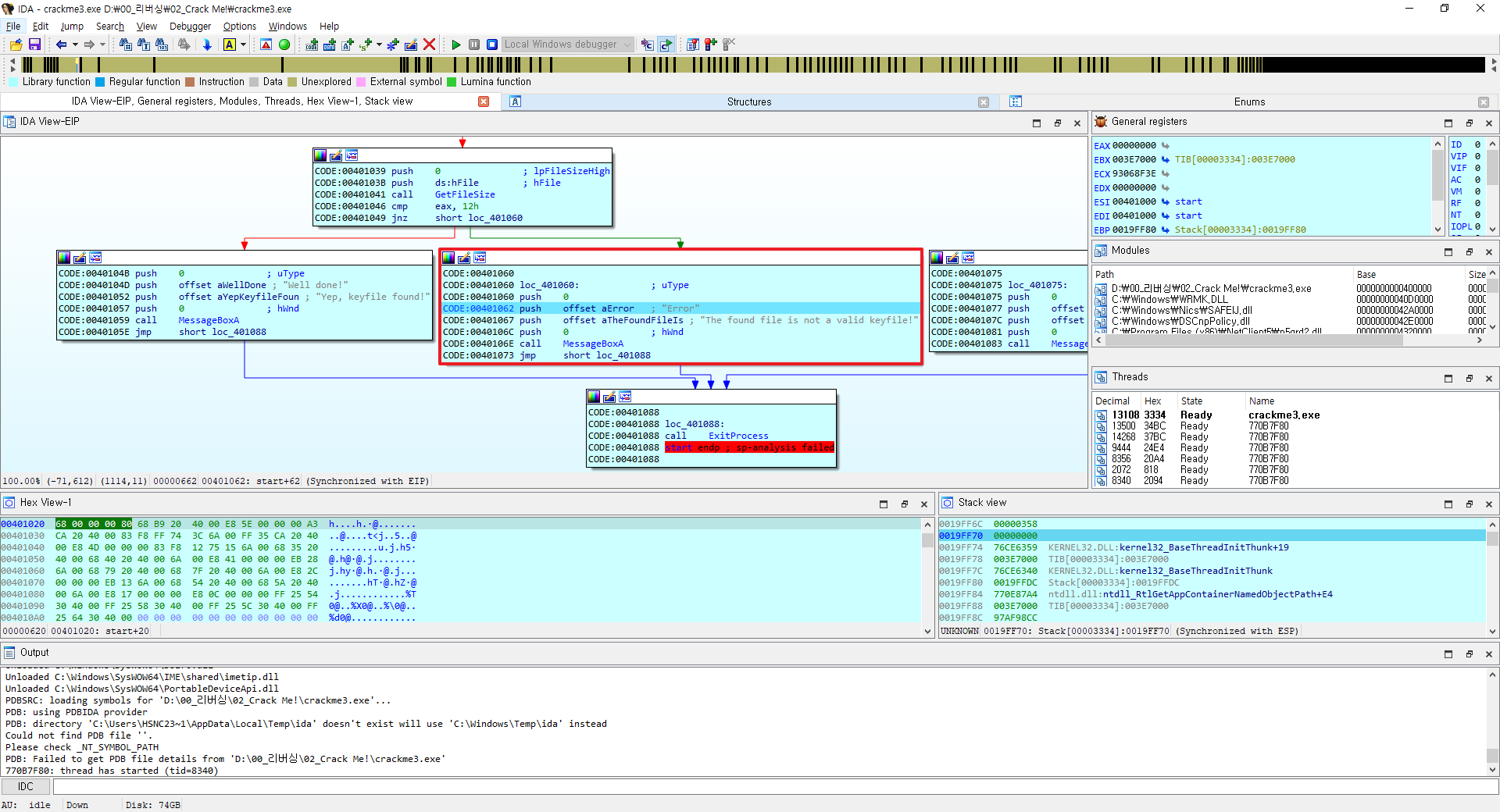The width and height of the screenshot is (1500, 812).
Task: Click the MessageBoxA call in loc_401060 node
Action: pyautogui.click(x=593, y=344)
